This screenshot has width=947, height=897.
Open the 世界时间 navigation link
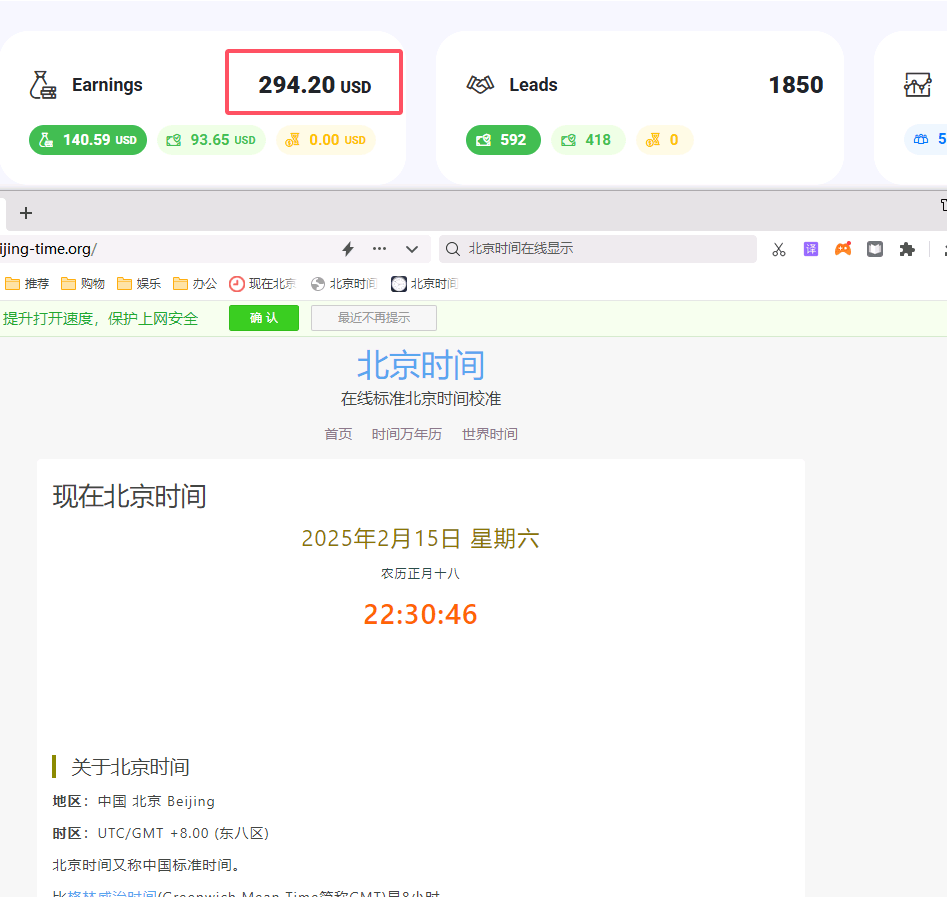(x=489, y=433)
